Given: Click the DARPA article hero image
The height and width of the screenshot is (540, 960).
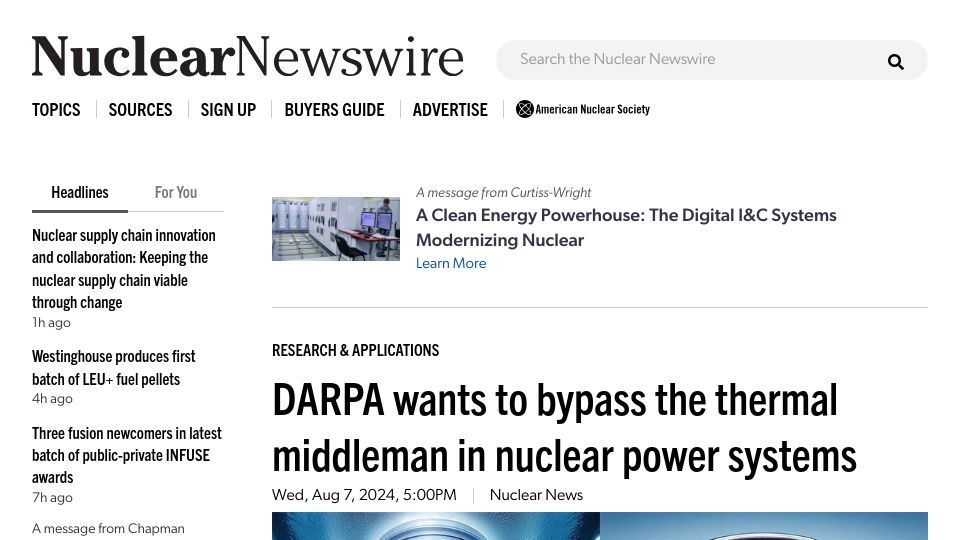Looking at the screenshot, I should point(600,526).
